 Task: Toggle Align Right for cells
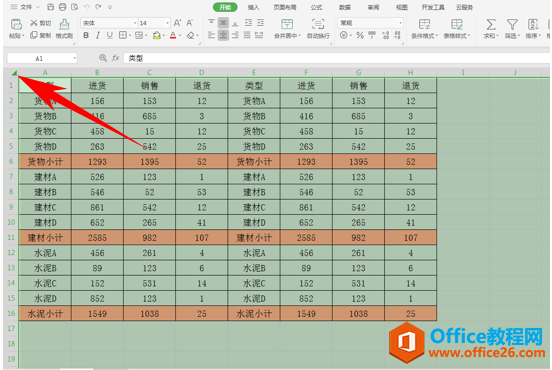point(235,35)
